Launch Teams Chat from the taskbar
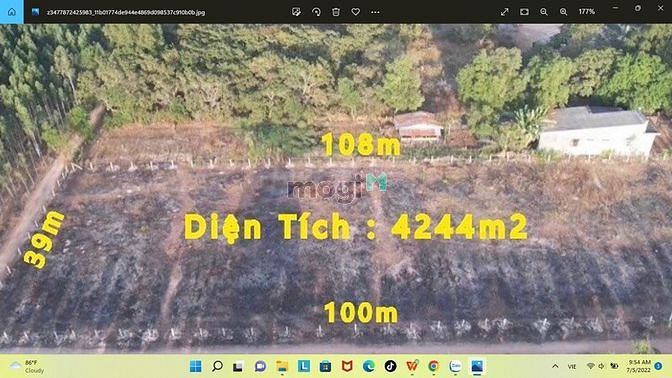This screenshot has height=378, width=672. tap(260, 366)
